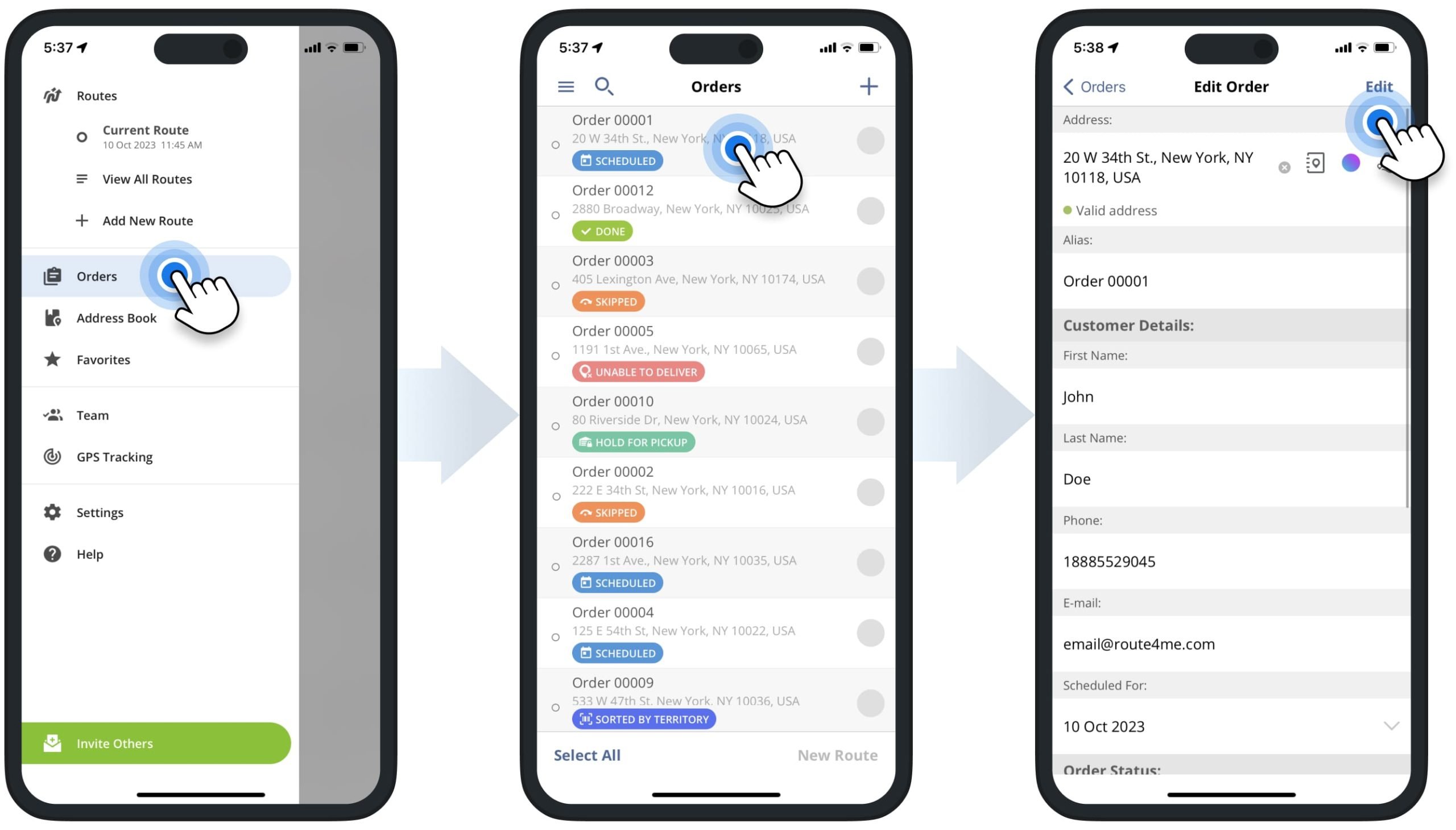This screenshot has height=830, width=1456.
Task: Tap the Routes icon in sidebar
Action: [x=52, y=95]
